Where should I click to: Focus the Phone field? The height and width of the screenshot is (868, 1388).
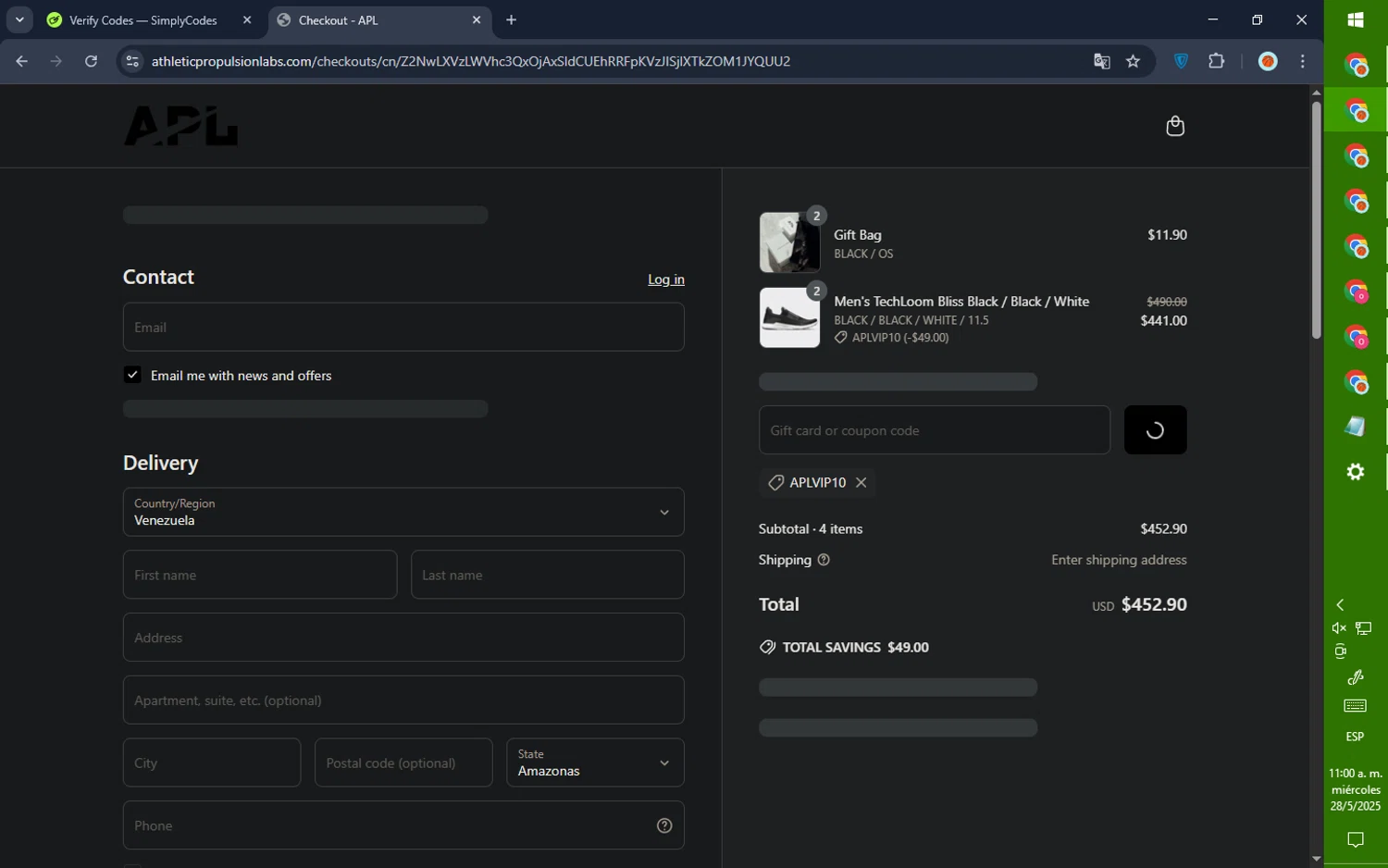coord(403,825)
